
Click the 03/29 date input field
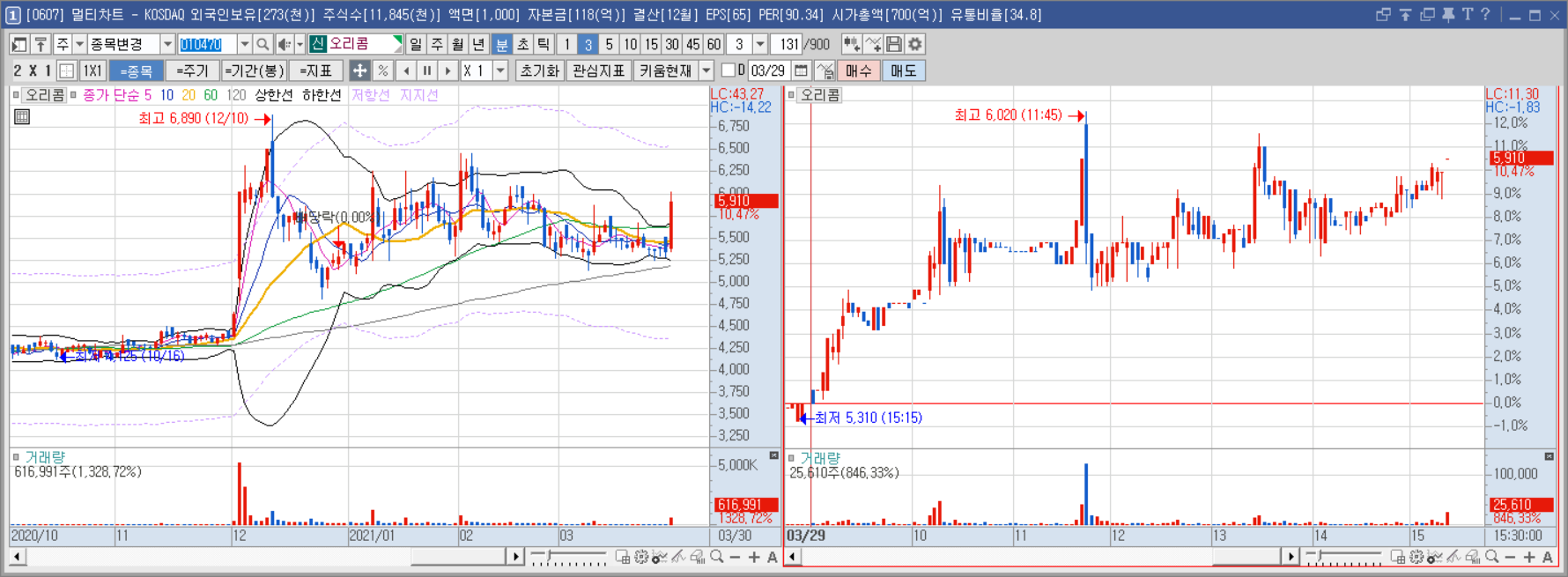coord(768,70)
